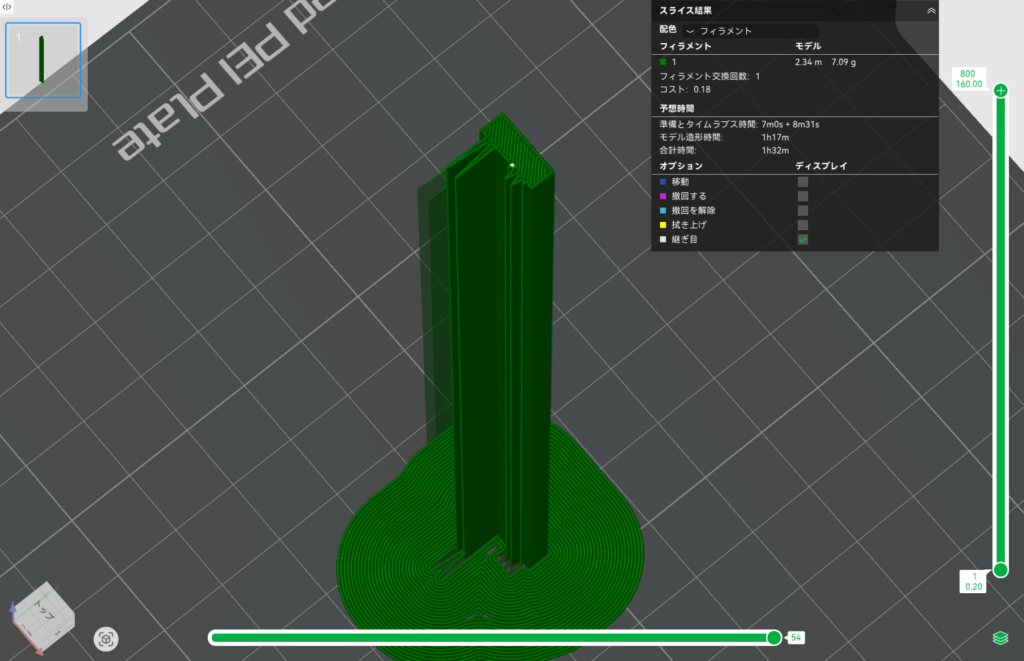The image size is (1024, 661).
Task: Click the fit-view camera icon
Action: [106, 638]
